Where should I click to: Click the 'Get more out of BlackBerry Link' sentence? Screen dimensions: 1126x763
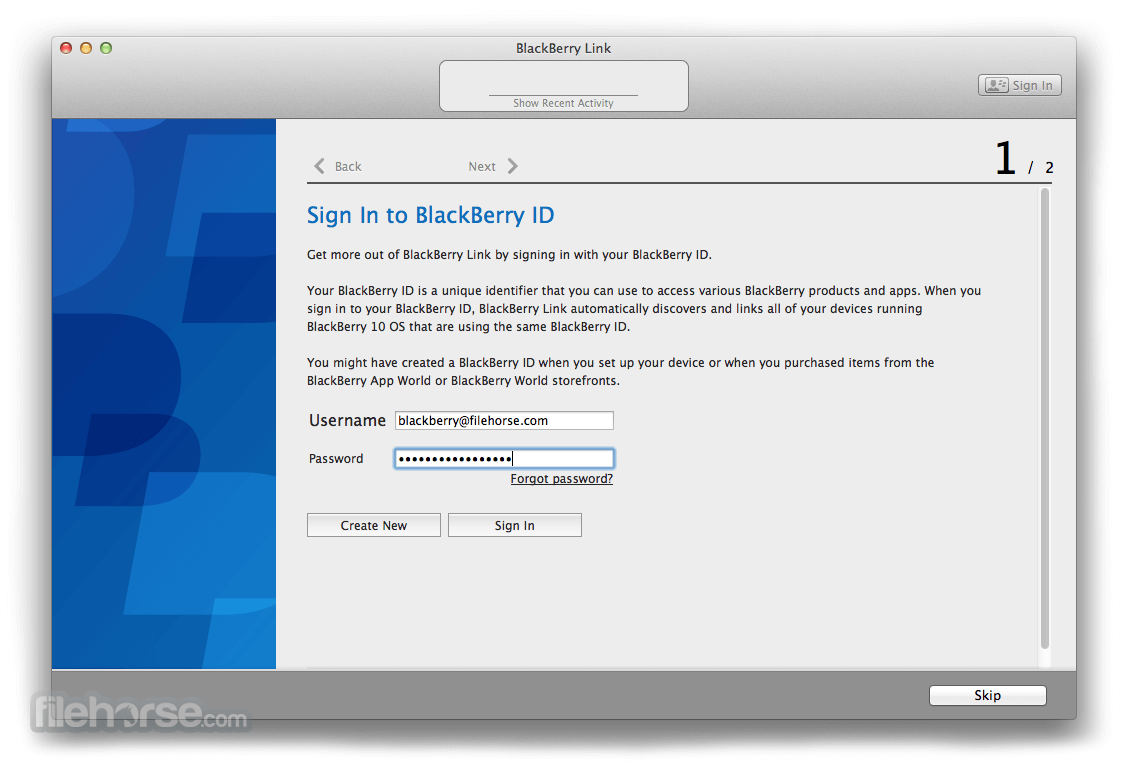click(x=509, y=255)
